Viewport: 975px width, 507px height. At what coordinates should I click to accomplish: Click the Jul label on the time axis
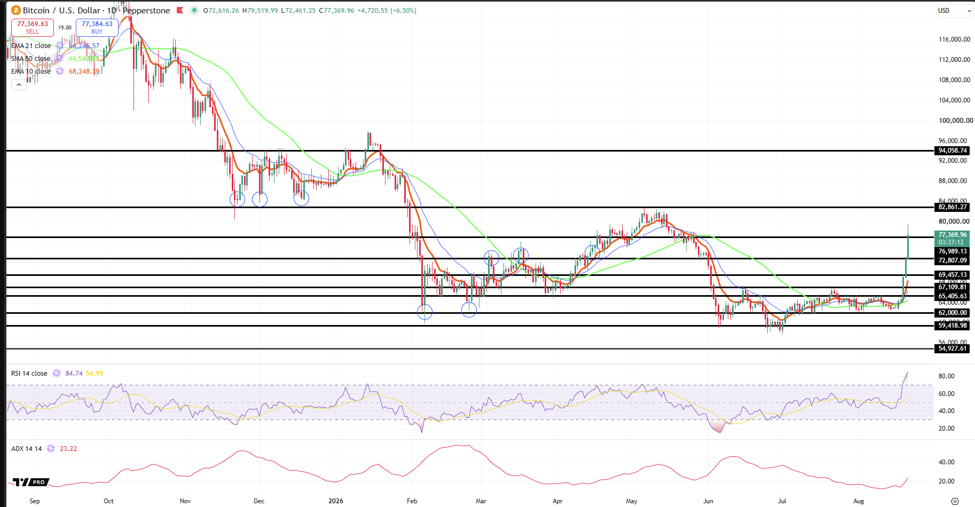[x=782, y=501]
